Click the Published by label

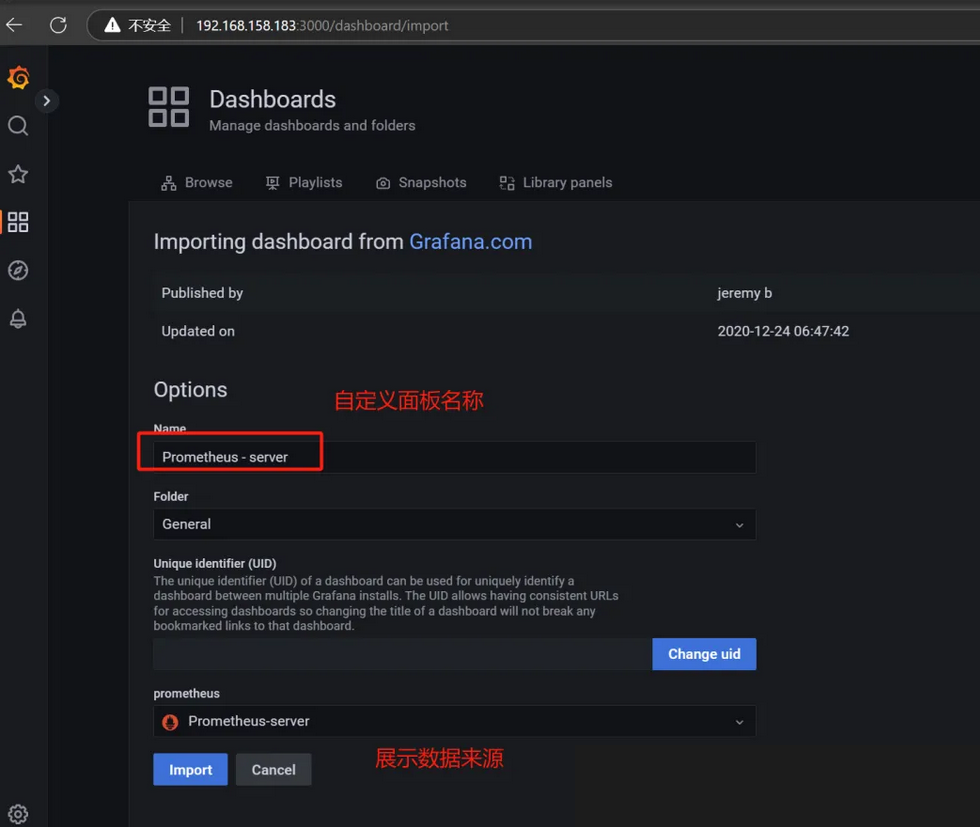pos(202,293)
